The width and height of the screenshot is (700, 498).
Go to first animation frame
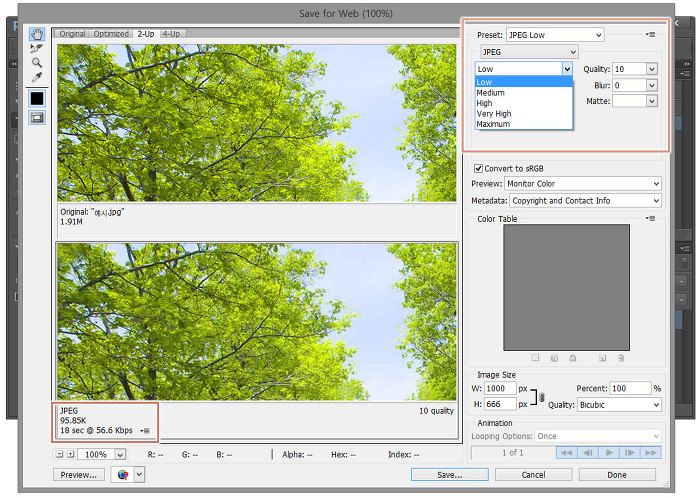point(567,452)
